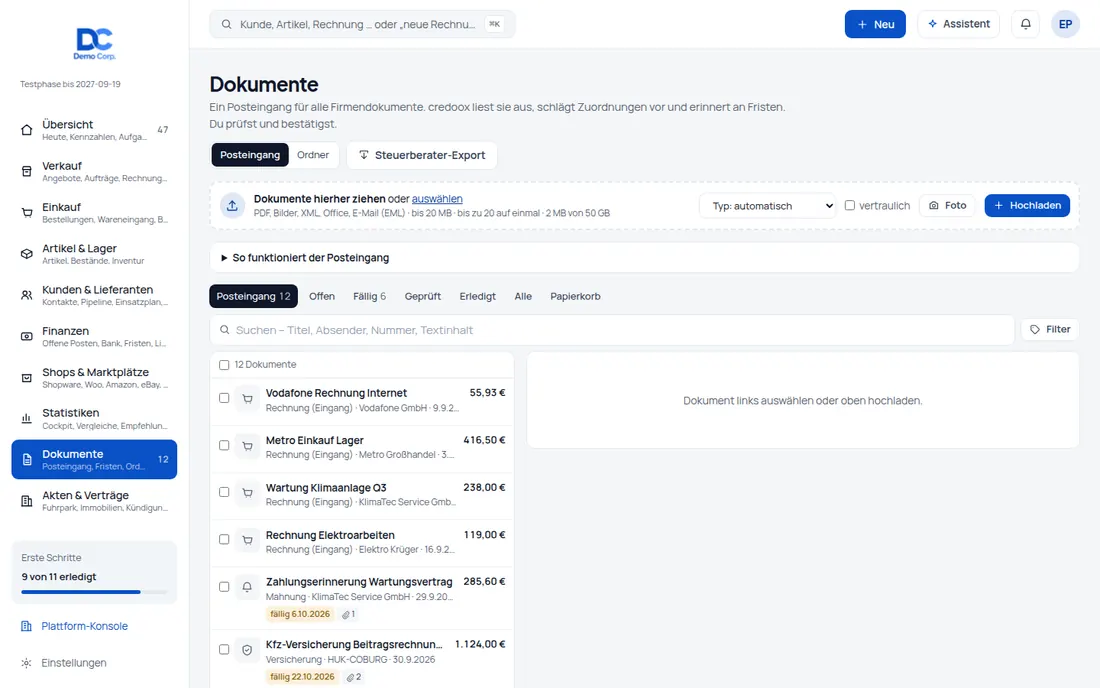The image size is (1100, 688).
Task: Click the cart icon of Vodafone Rechnung Internet
Action: (x=248, y=399)
